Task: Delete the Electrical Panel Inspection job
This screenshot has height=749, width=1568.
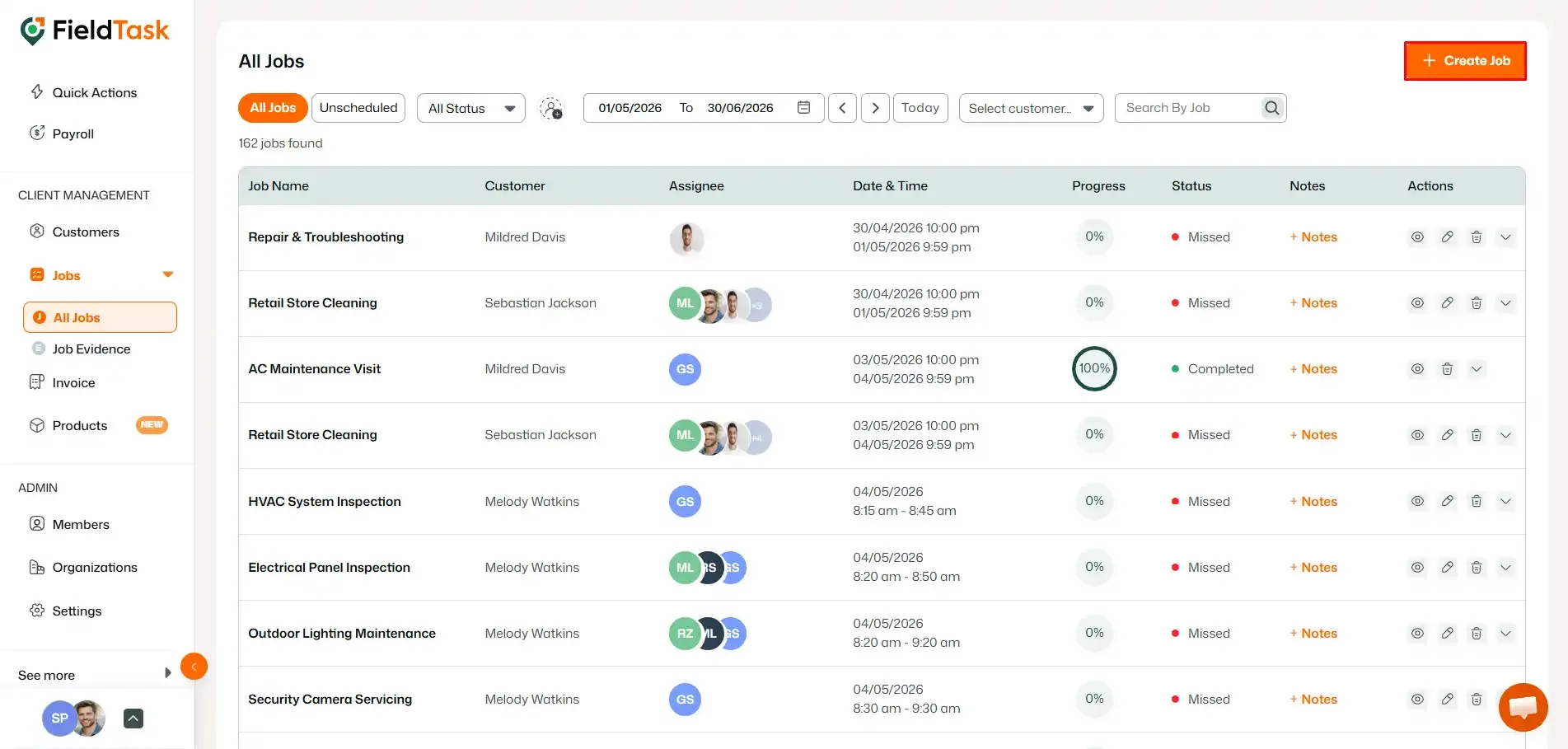Action: pos(1477,568)
